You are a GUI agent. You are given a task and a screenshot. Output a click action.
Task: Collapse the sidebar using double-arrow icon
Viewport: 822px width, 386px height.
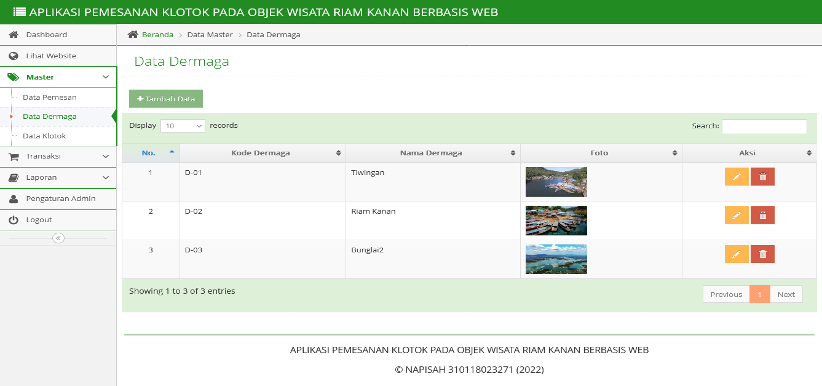[58, 238]
